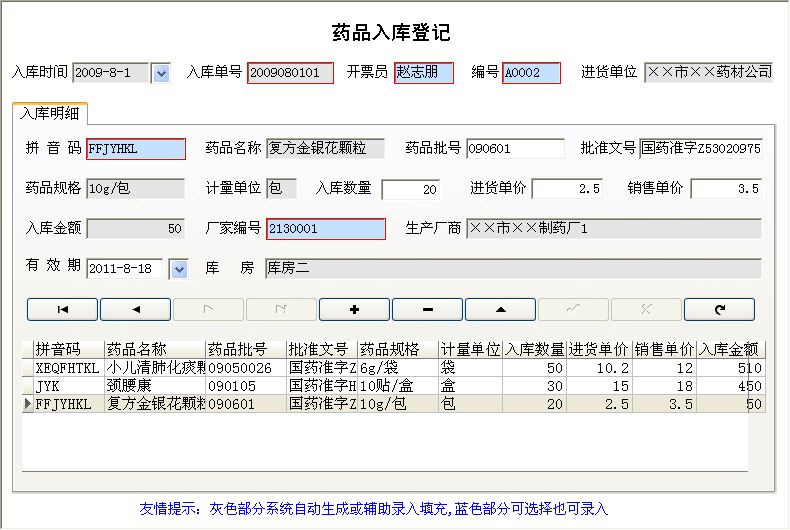Click the edit record triangle button
790x530 pixels.
point(500,309)
